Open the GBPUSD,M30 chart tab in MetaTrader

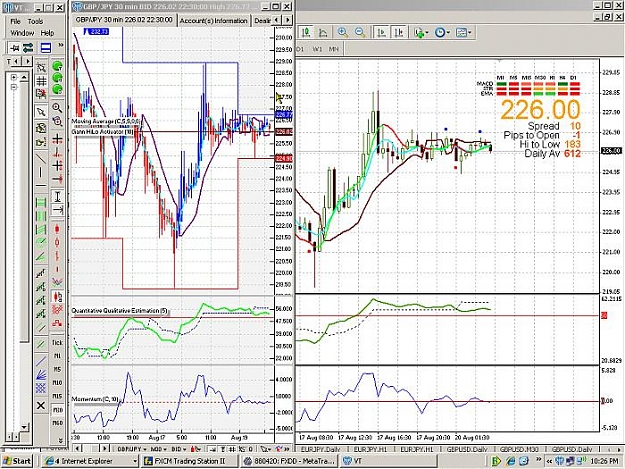pos(519,449)
